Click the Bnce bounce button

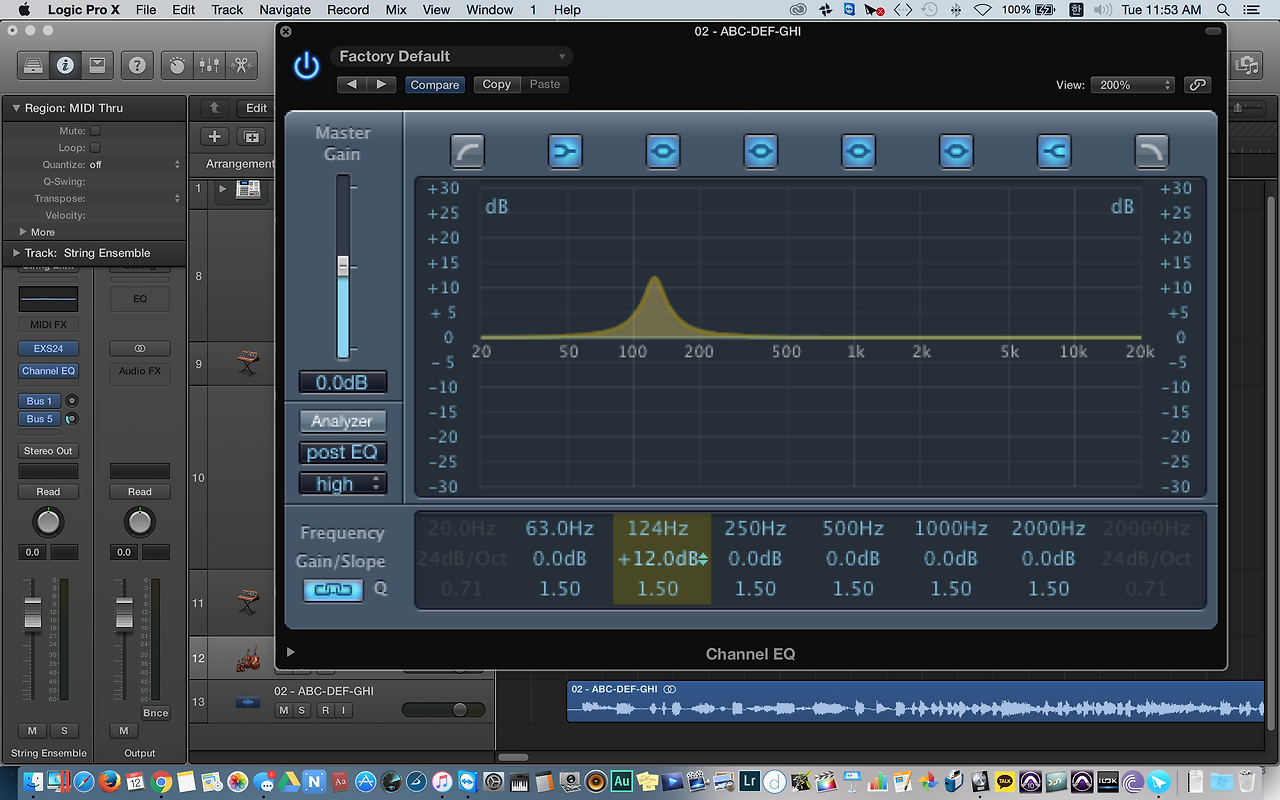tap(155, 713)
